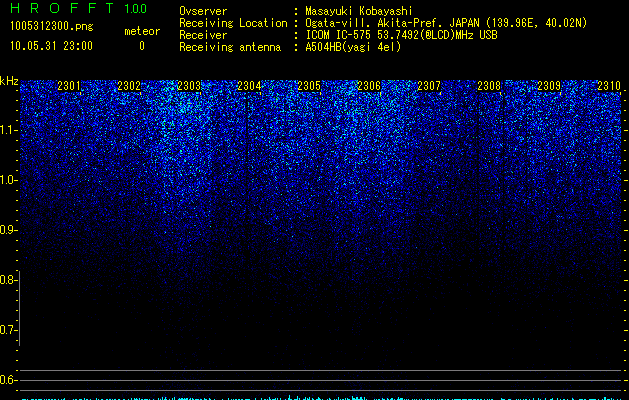
Task: Click the 2303 time marker
Action: (x=189, y=86)
